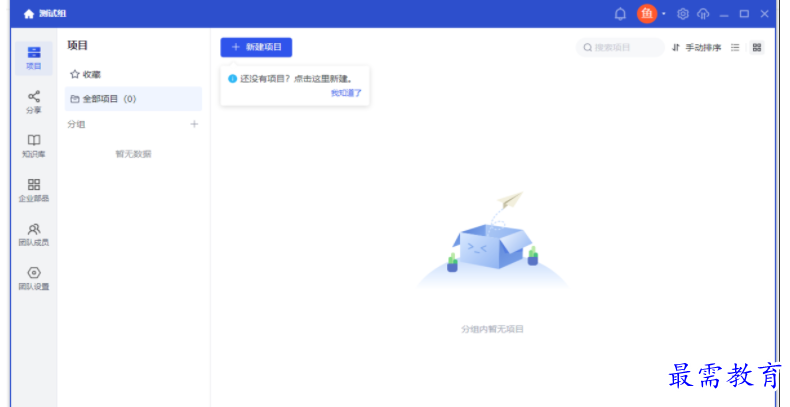This screenshot has height=407, width=790.
Task: Expand the avatar dropdown arrow
Action: [664, 14]
